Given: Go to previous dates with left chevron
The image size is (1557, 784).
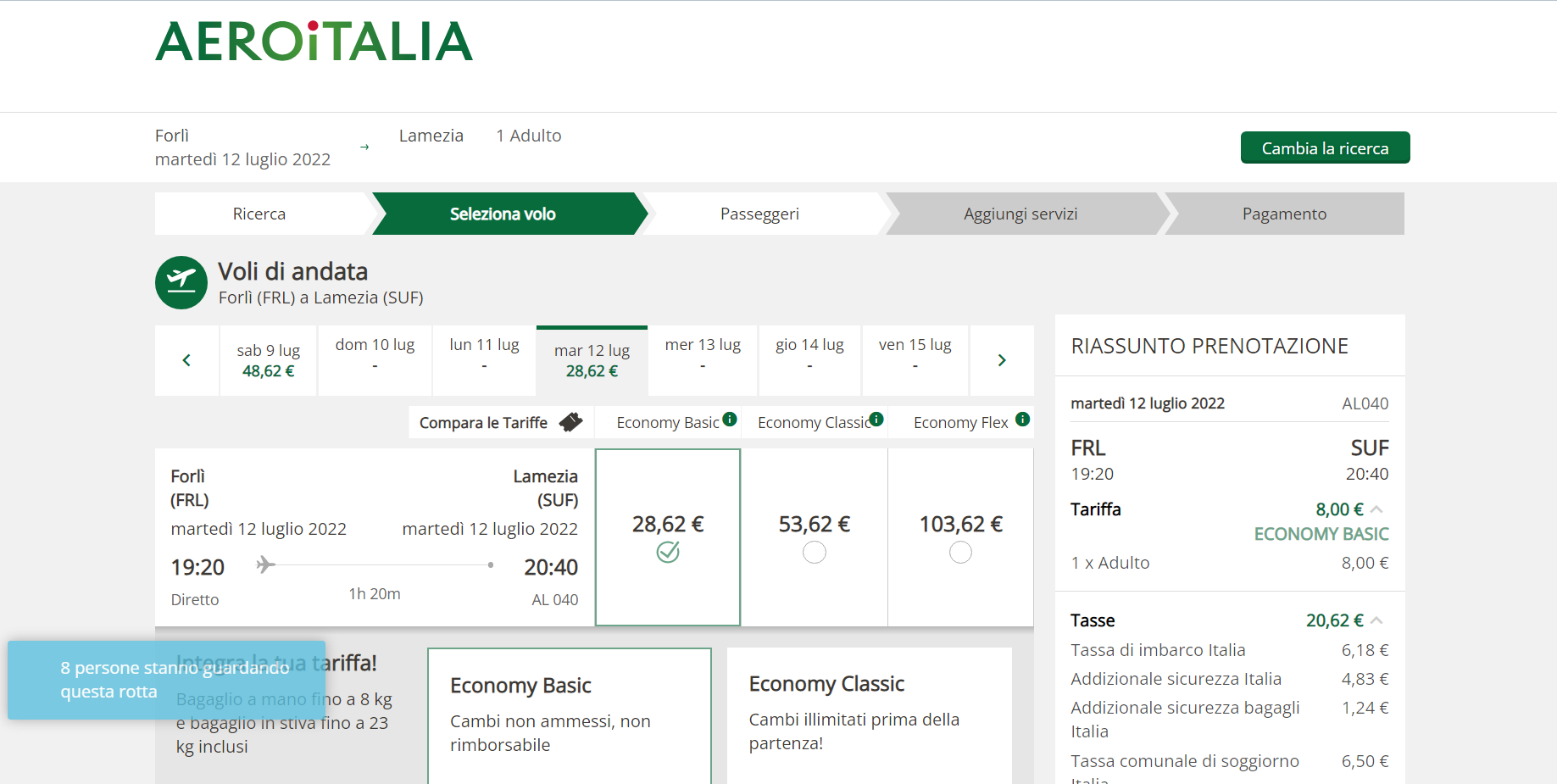Looking at the screenshot, I should [x=186, y=360].
